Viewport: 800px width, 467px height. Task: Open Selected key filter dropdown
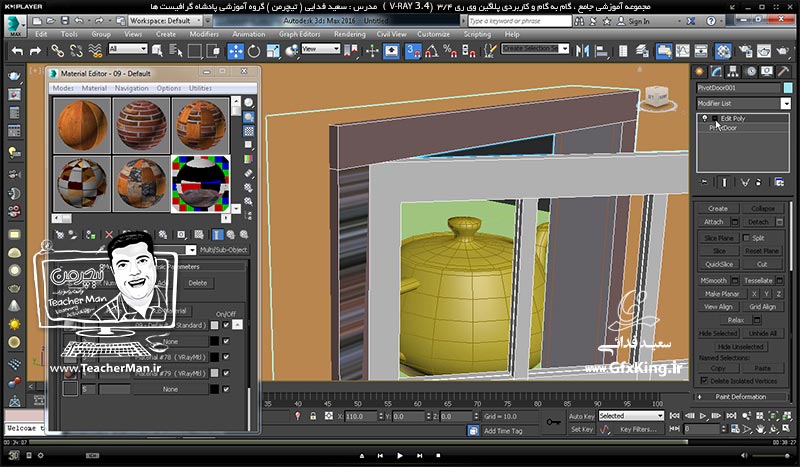(x=631, y=416)
